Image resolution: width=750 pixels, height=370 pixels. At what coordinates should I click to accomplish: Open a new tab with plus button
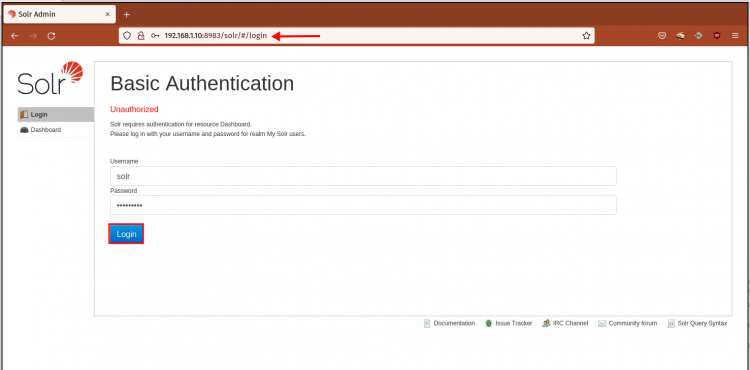pyautogui.click(x=127, y=14)
